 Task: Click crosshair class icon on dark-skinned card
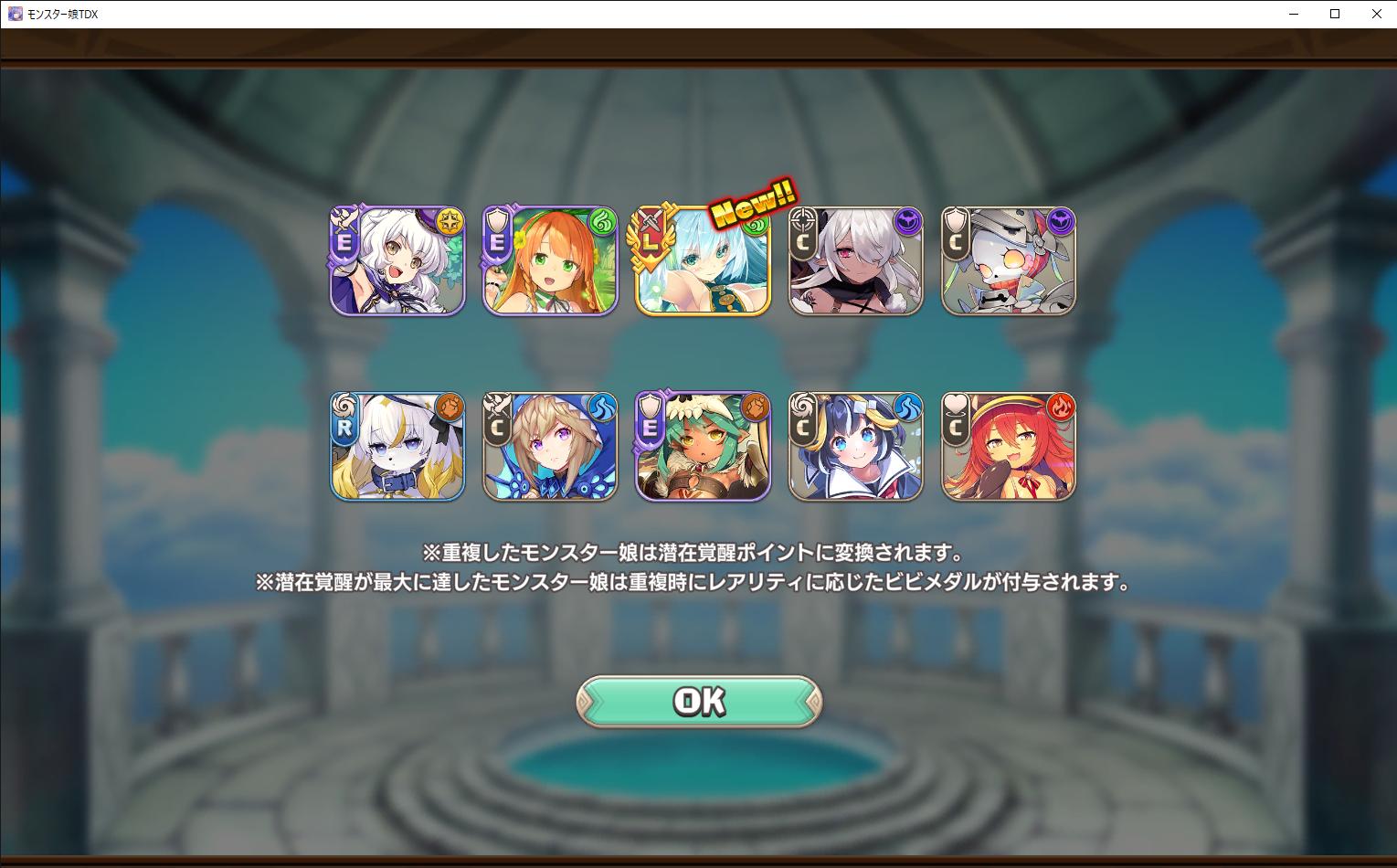pyautogui.click(x=803, y=219)
